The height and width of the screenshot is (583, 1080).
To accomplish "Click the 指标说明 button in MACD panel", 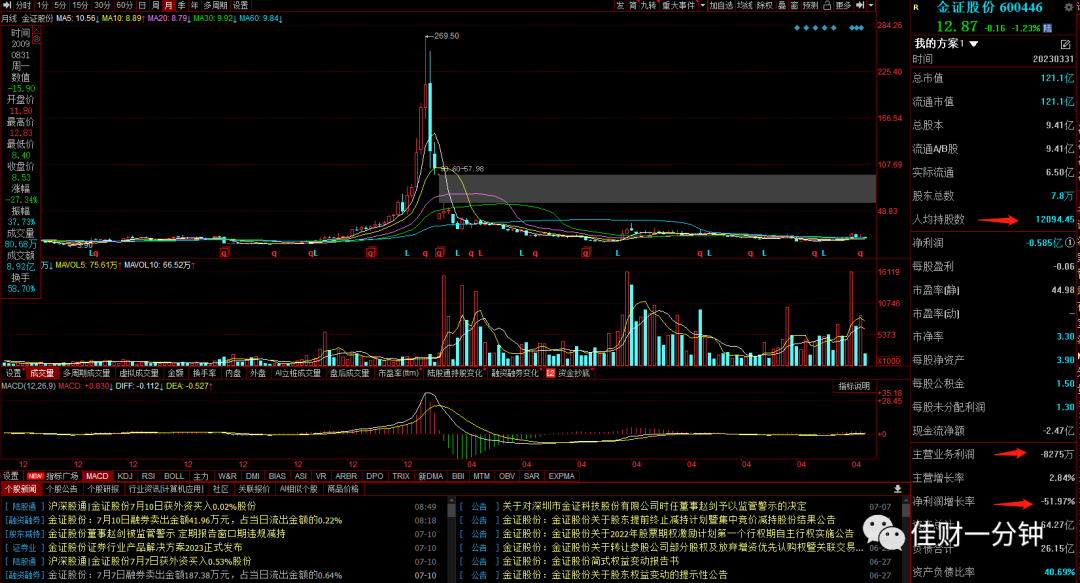I will tap(854, 386).
